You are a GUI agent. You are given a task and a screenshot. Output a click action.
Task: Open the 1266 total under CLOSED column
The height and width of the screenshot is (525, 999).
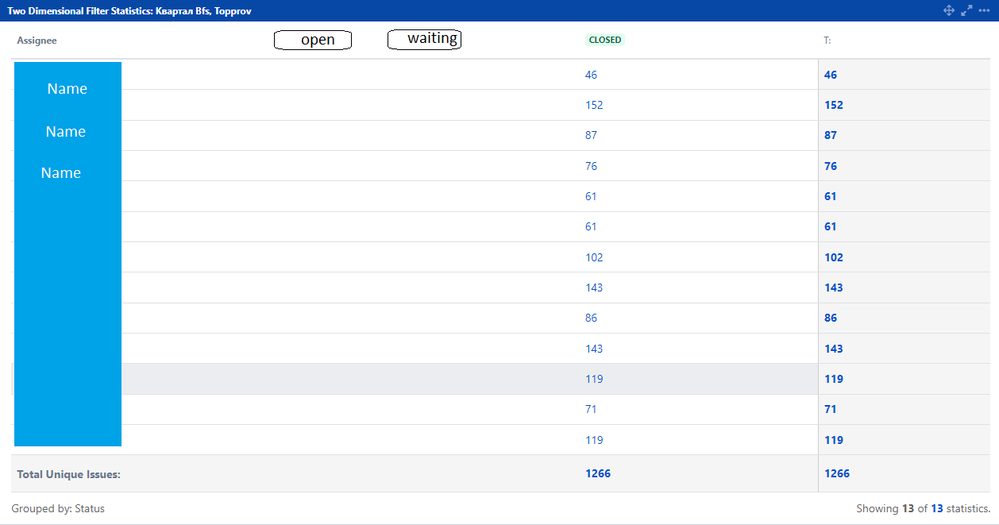pyautogui.click(x=598, y=473)
